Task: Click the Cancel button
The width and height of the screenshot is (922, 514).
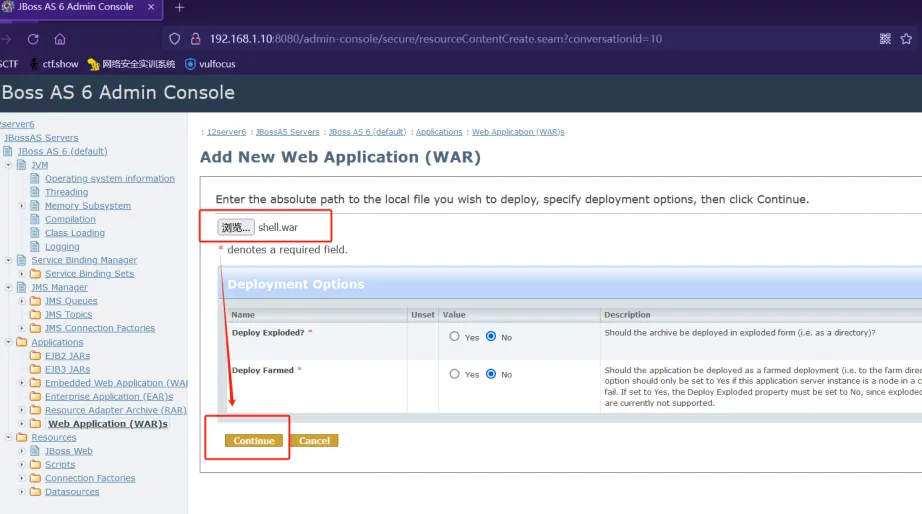Action: pyautogui.click(x=314, y=440)
